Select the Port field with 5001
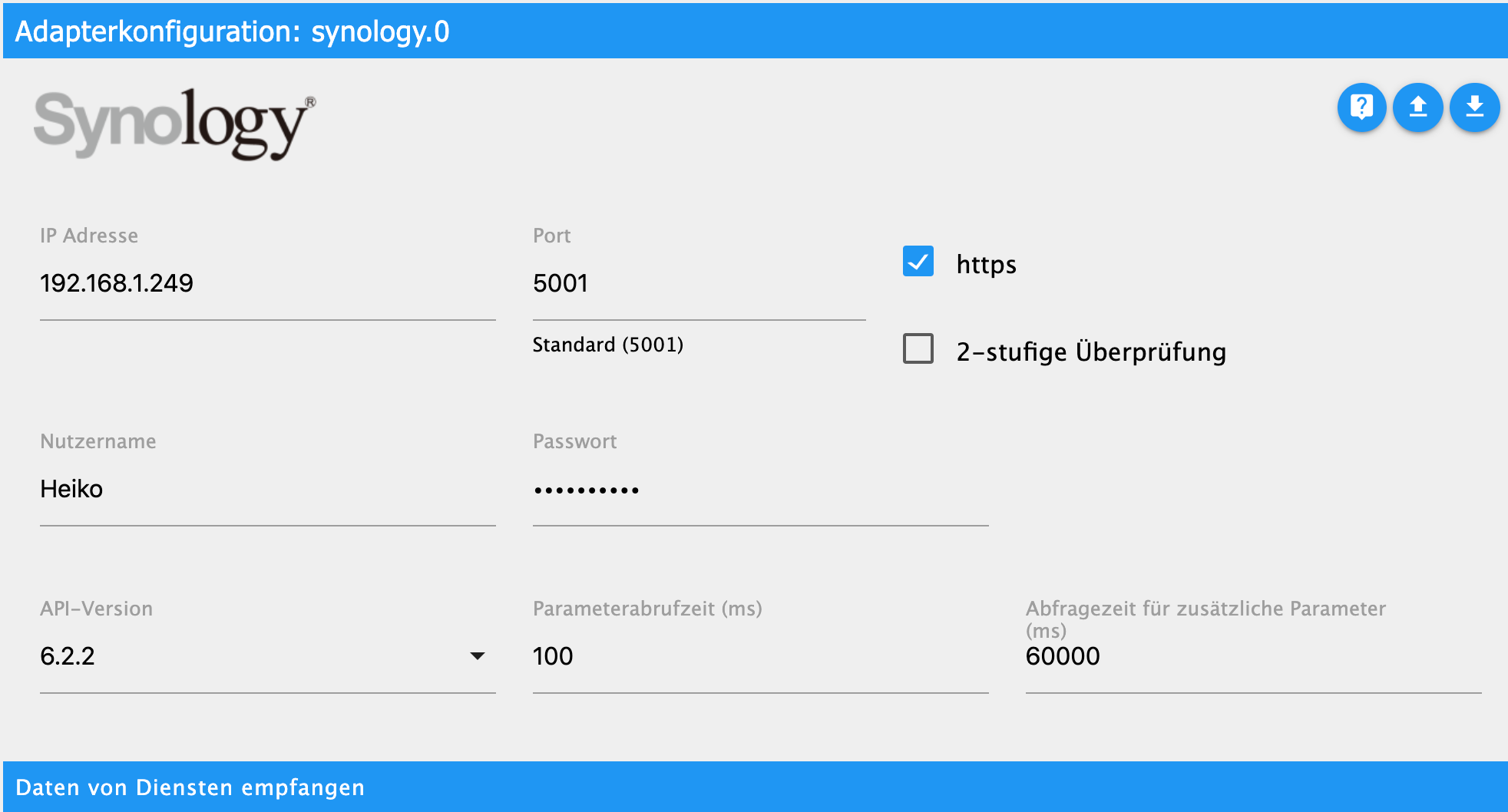 coord(699,283)
